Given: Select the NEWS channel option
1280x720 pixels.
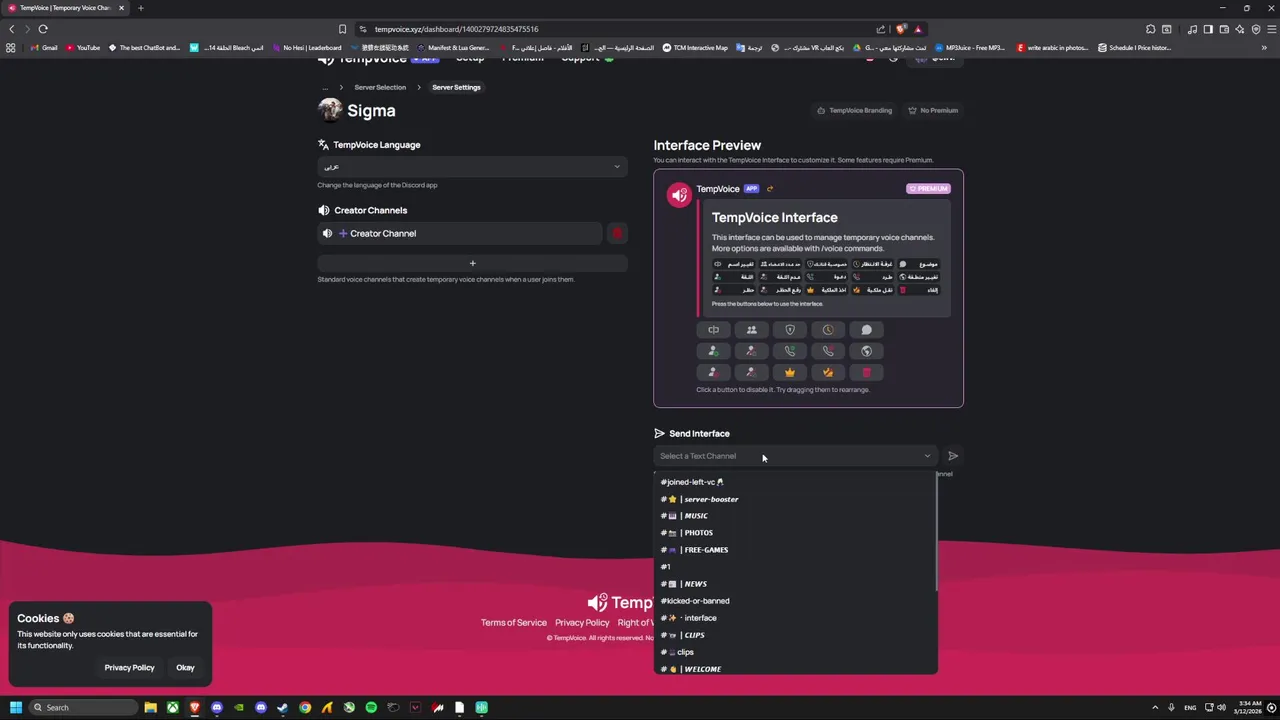Looking at the screenshot, I should click(x=795, y=584).
